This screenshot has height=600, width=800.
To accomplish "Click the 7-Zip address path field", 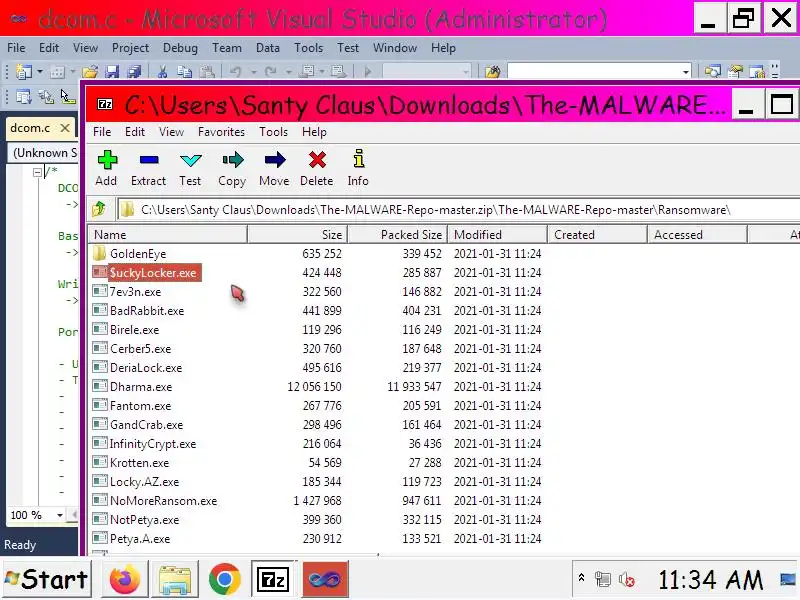I will [x=458, y=210].
